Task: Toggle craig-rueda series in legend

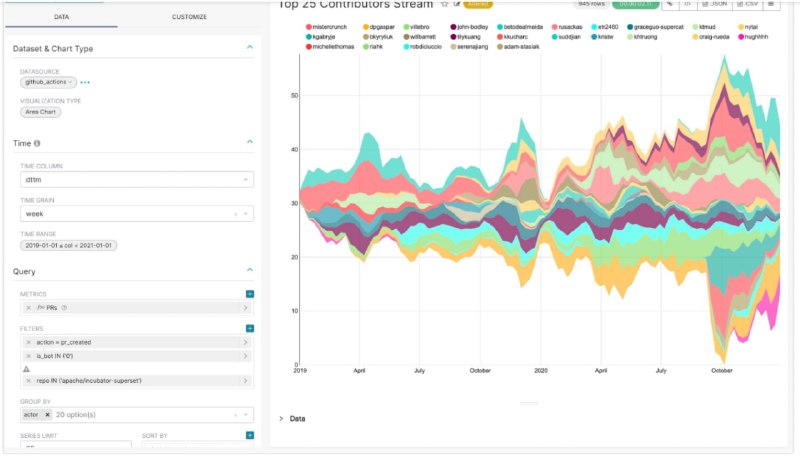Action: click(x=711, y=37)
